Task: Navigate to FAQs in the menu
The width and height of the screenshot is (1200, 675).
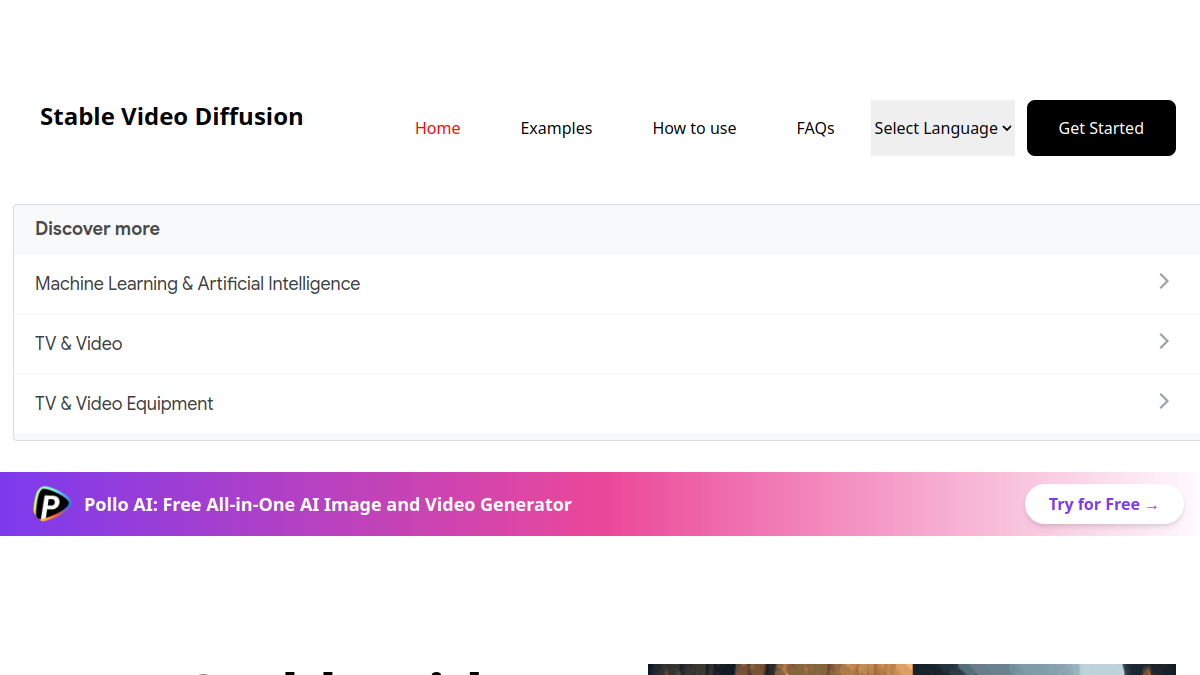Action: 816,128
